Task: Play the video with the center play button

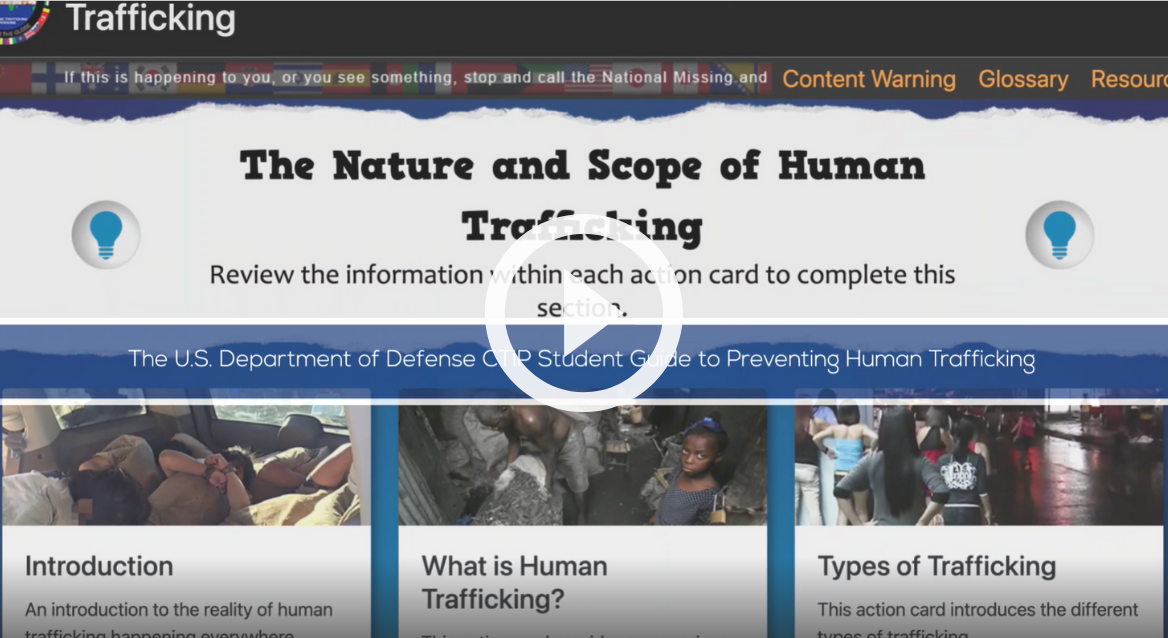Action: [x=583, y=312]
